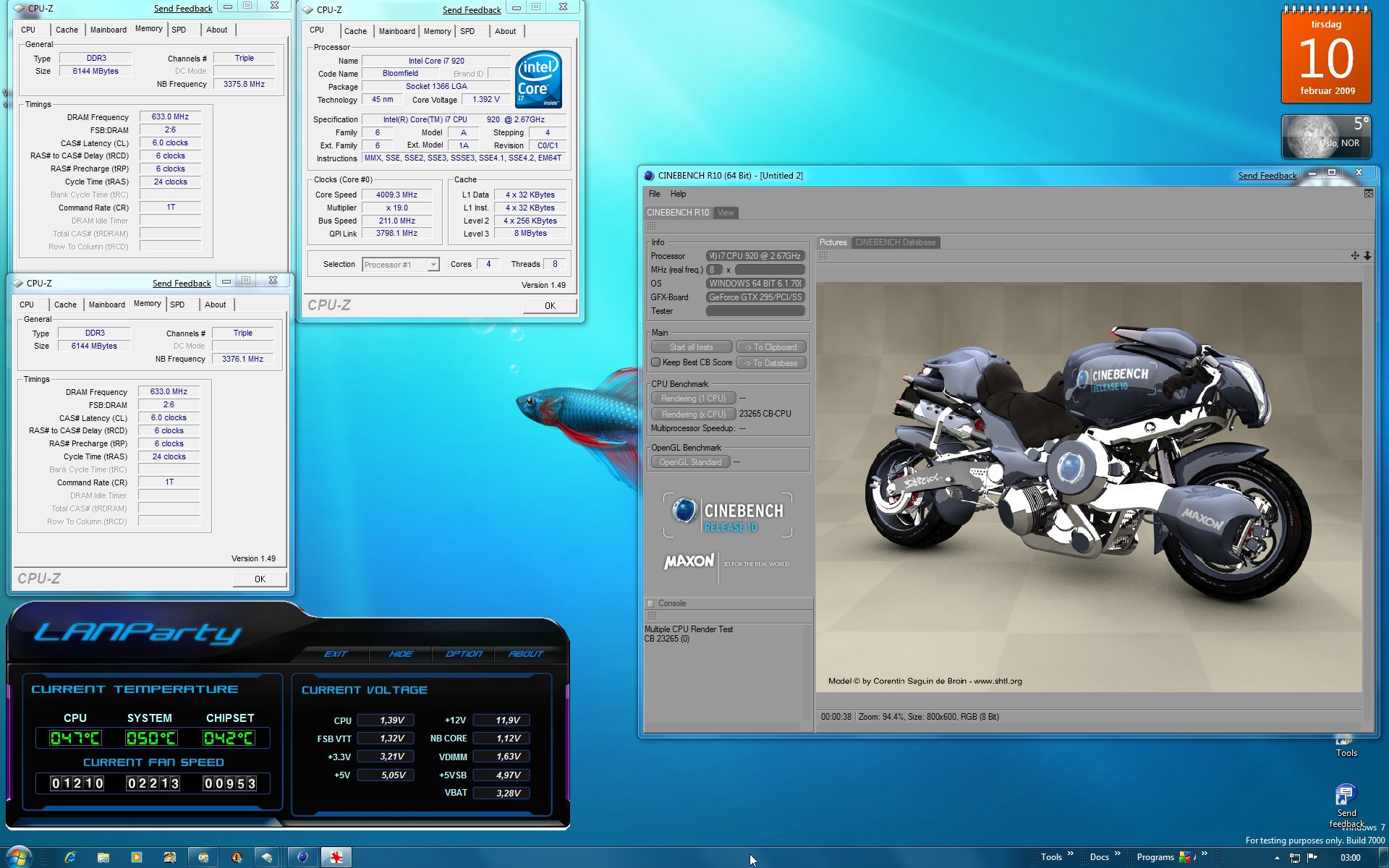The image size is (1389, 868).
Task: Open the Tools desktop shortcut
Action: (x=1346, y=746)
